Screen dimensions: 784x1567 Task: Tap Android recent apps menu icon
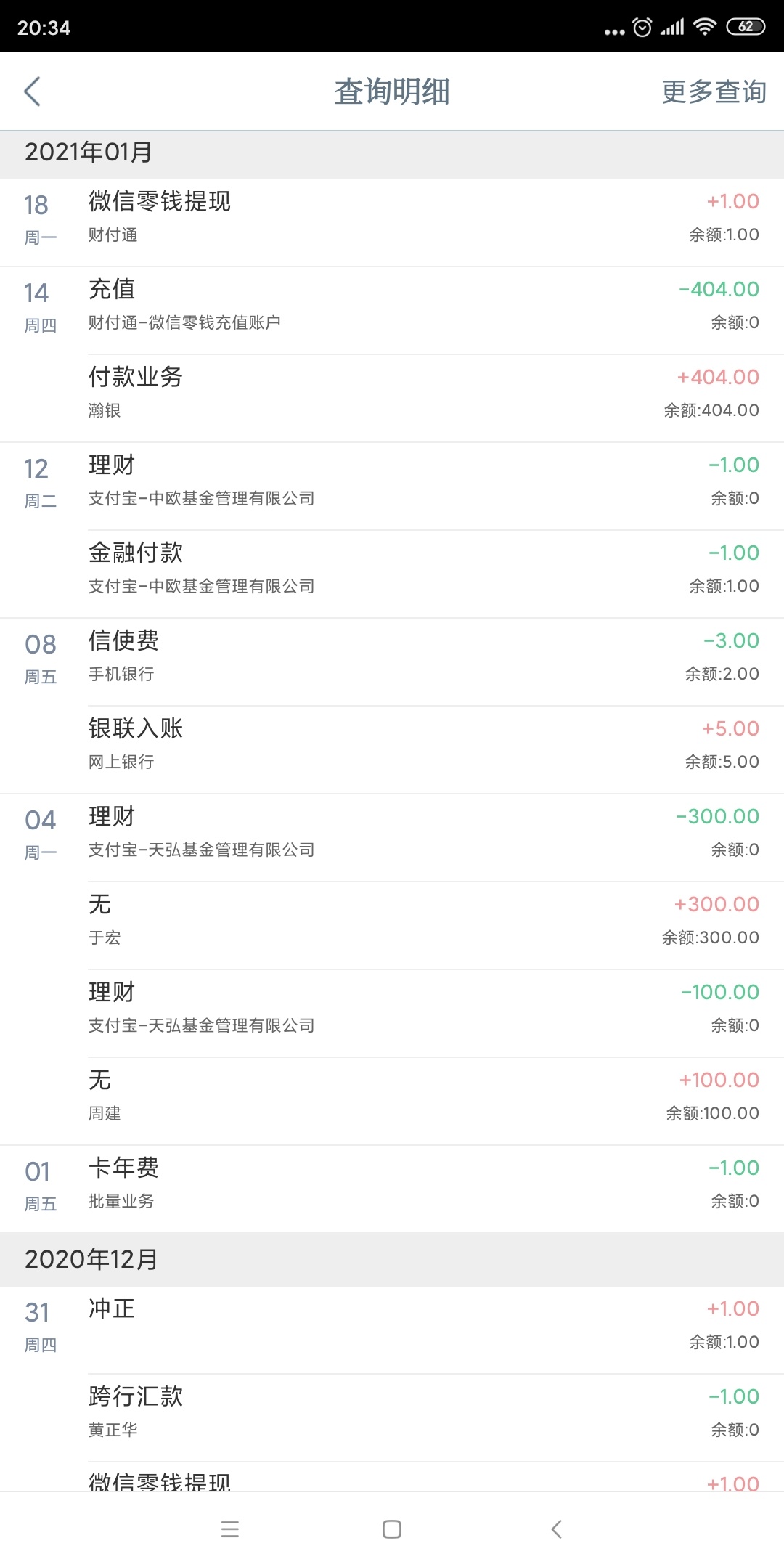(230, 1529)
